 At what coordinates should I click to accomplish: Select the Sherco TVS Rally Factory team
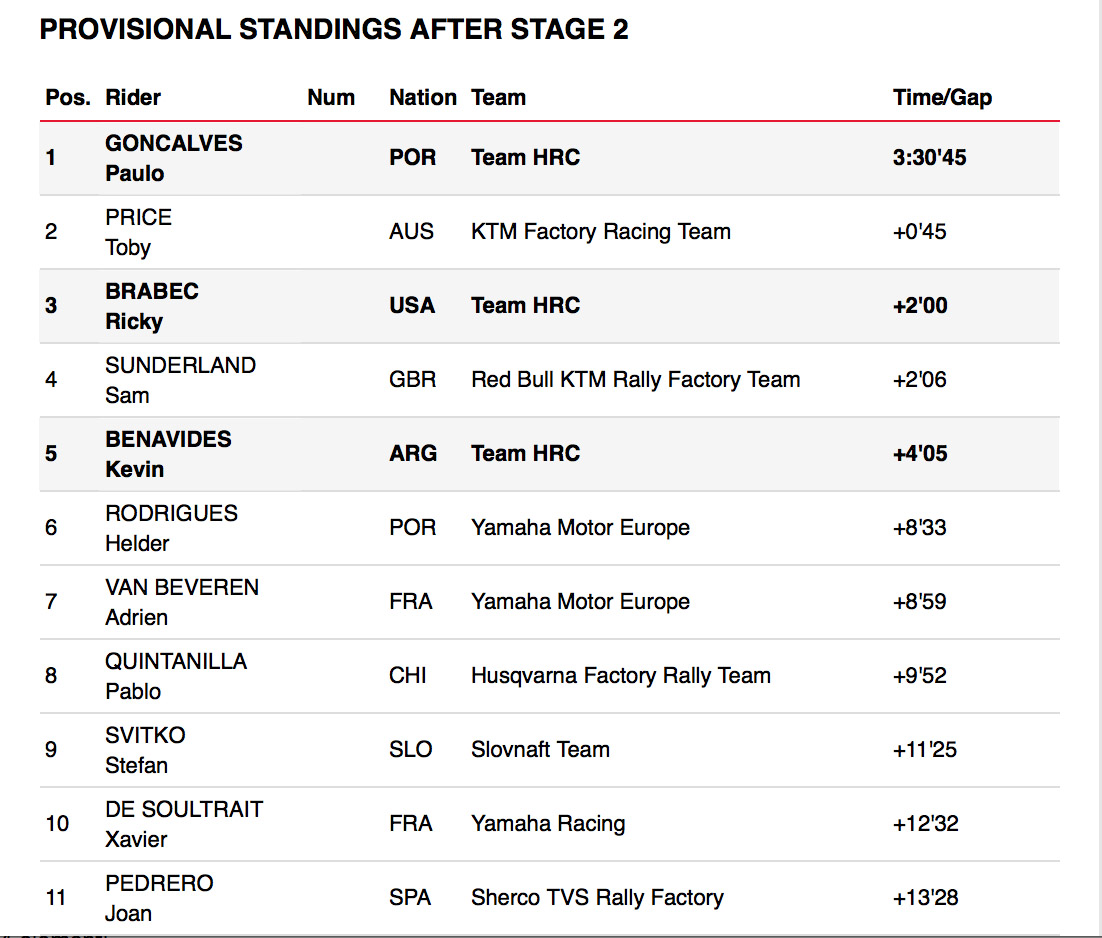pos(597,898)
